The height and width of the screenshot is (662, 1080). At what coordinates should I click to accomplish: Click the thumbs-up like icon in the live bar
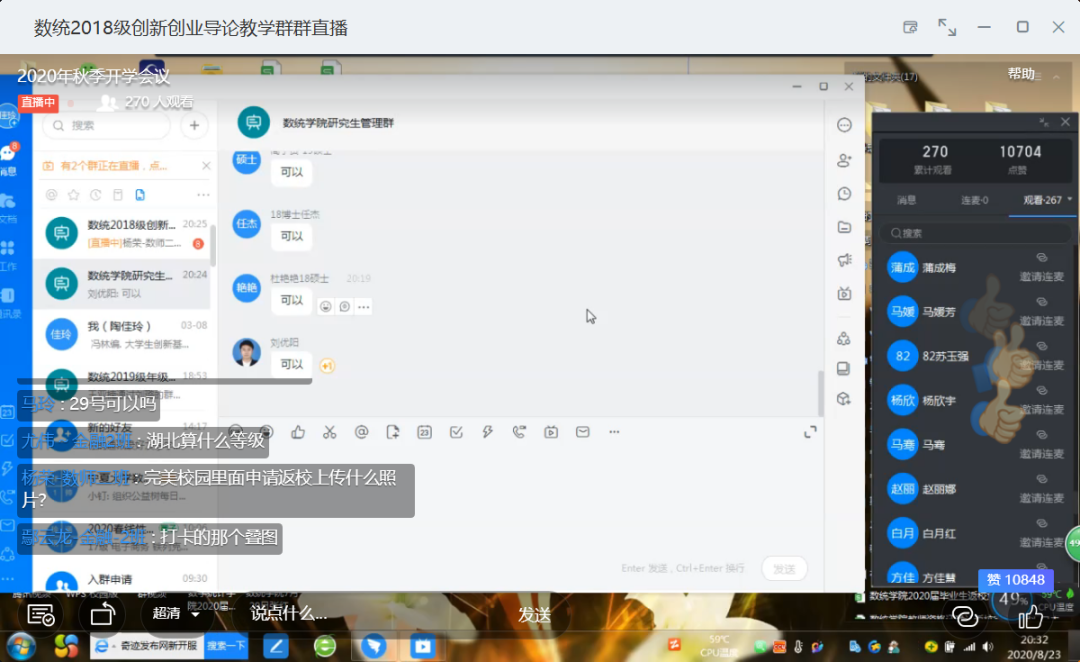tap(1030, 615)
